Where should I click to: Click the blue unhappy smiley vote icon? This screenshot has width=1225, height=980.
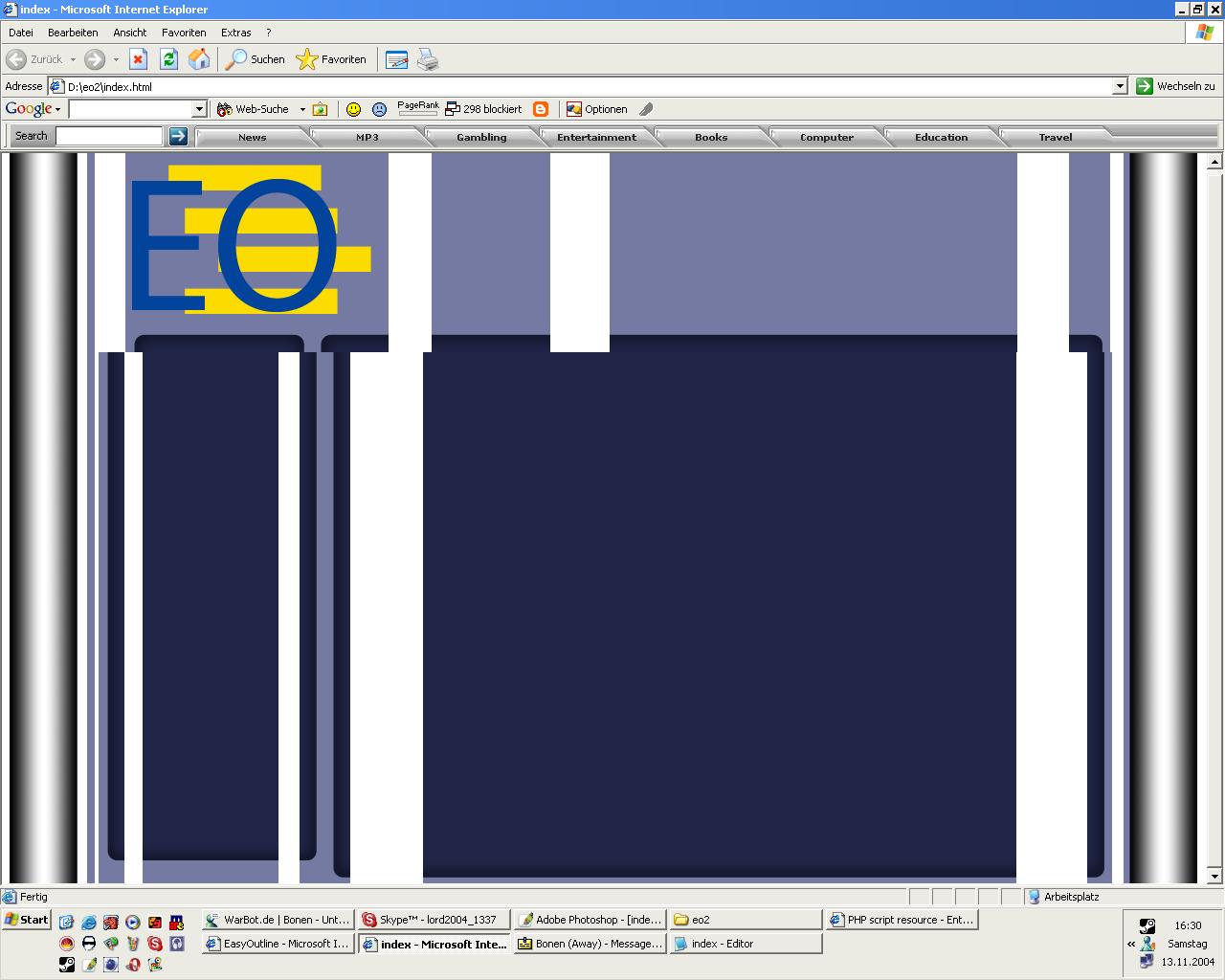tap(379, 109)
